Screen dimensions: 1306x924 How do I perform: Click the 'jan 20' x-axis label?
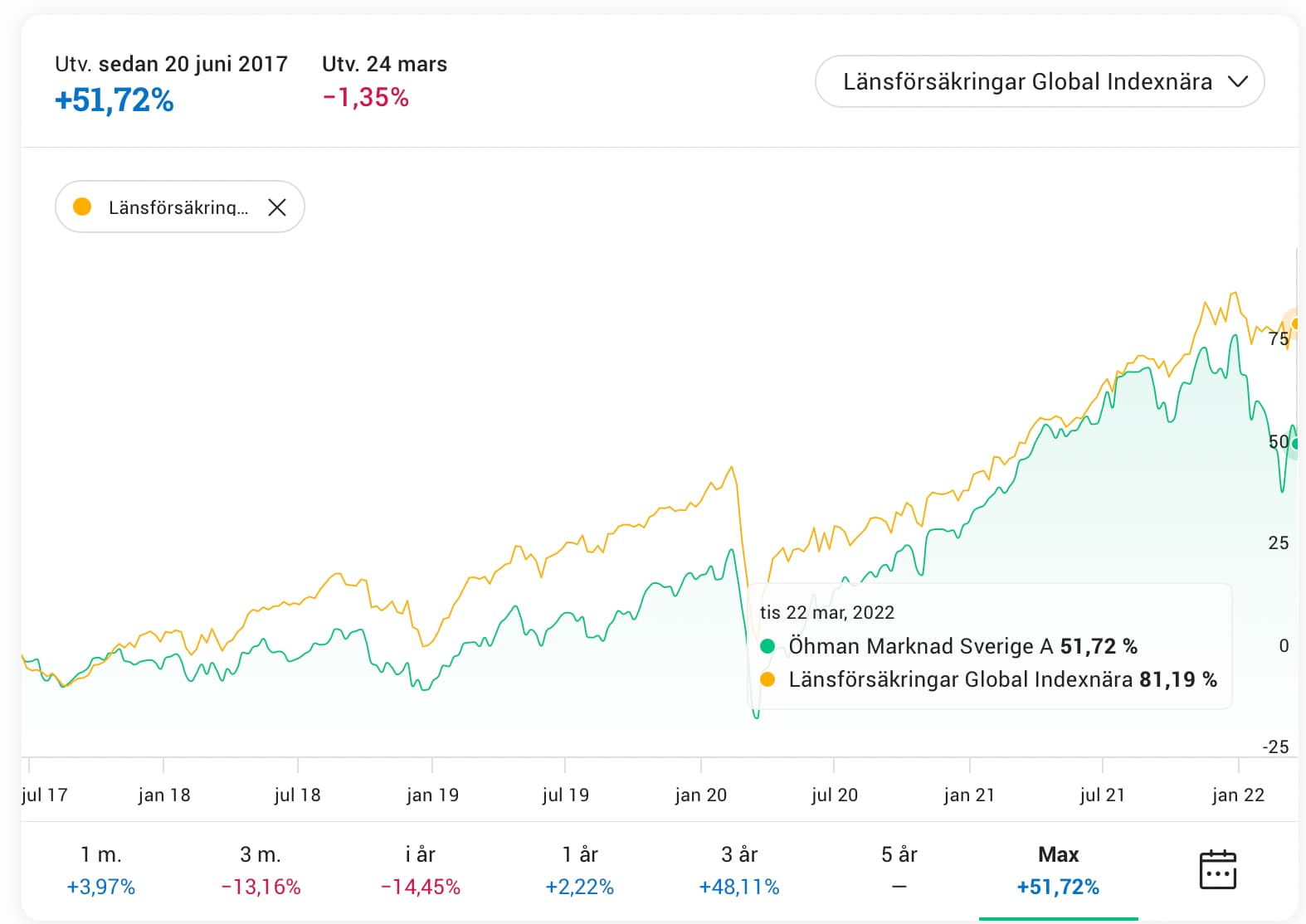[x=701, y=795]
